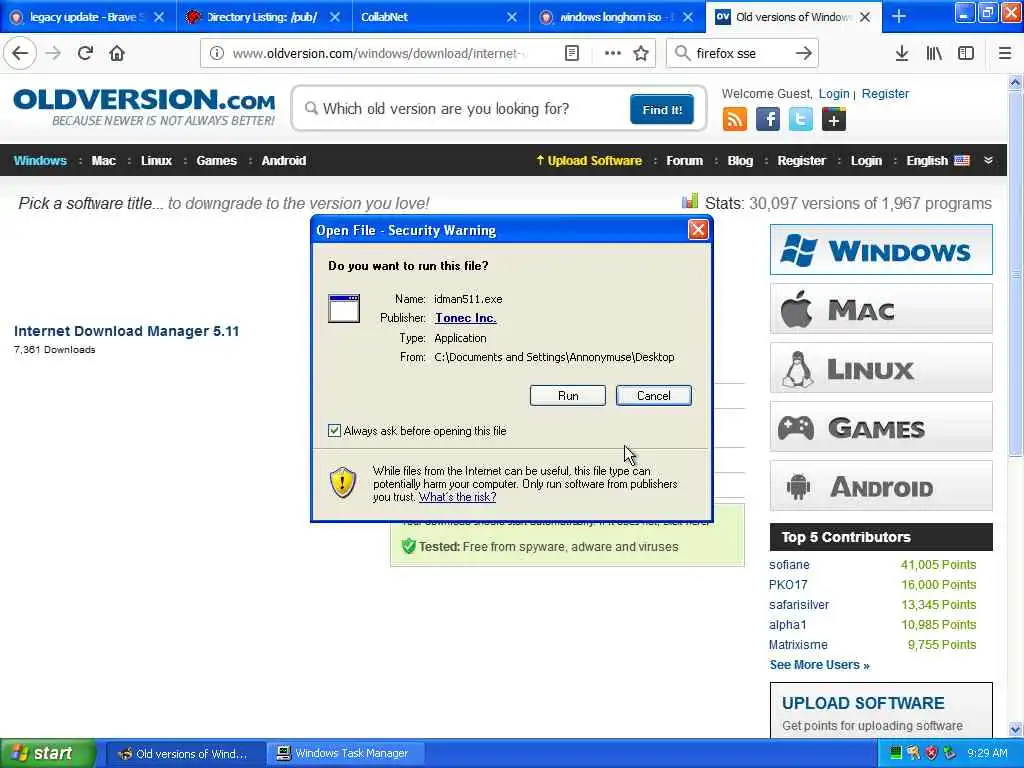Image resolution: width=1024 pixels, height=768 pixels.
Task: Click the application file icon in dialog
Action: [344, 308]
